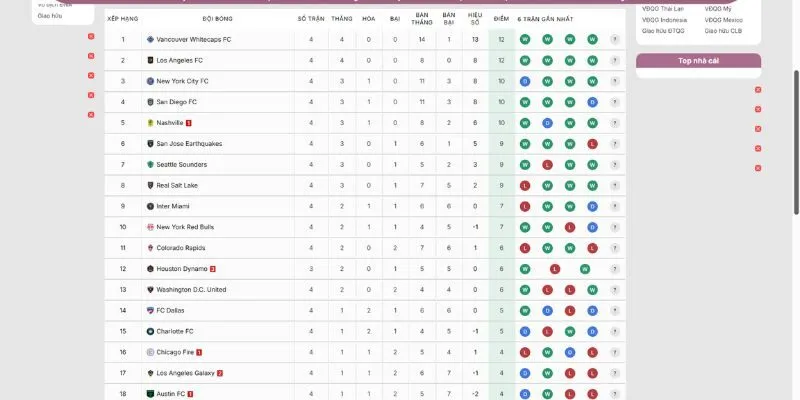Click the blue draw badge in New York City FC's row

click(x=525, y=81)
